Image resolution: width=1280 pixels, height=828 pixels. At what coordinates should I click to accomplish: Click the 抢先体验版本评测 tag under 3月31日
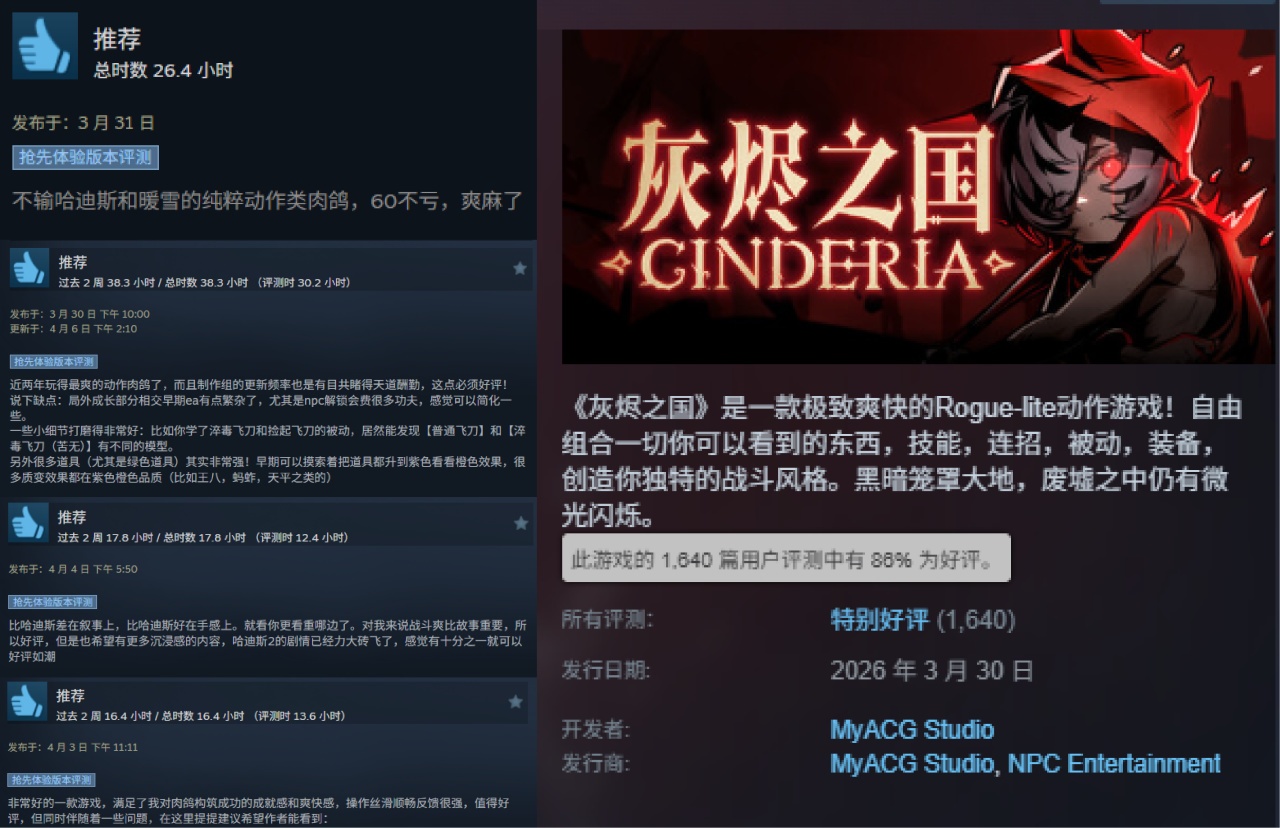click(x=86, y=157)
